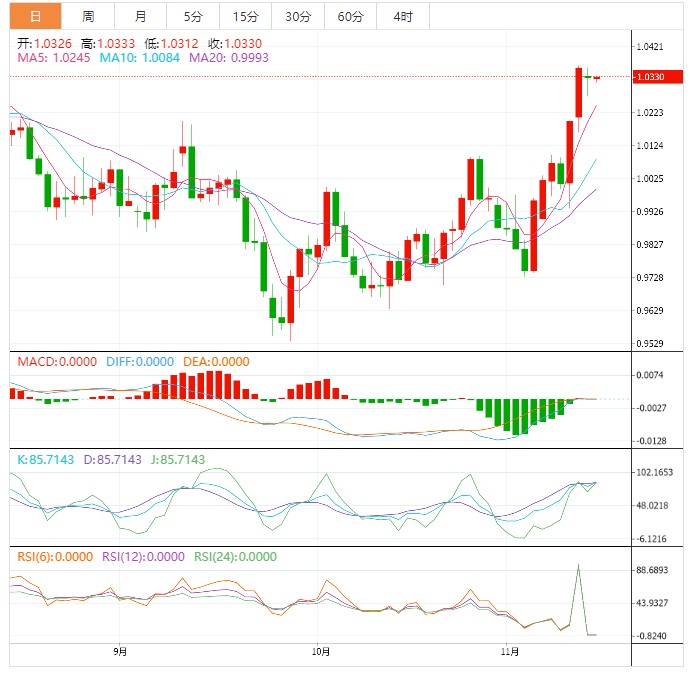The width and height of the screenshot is (690, 673).
Task: Click the 0.9629 price axis label
Action: click(x=650, y=311)
